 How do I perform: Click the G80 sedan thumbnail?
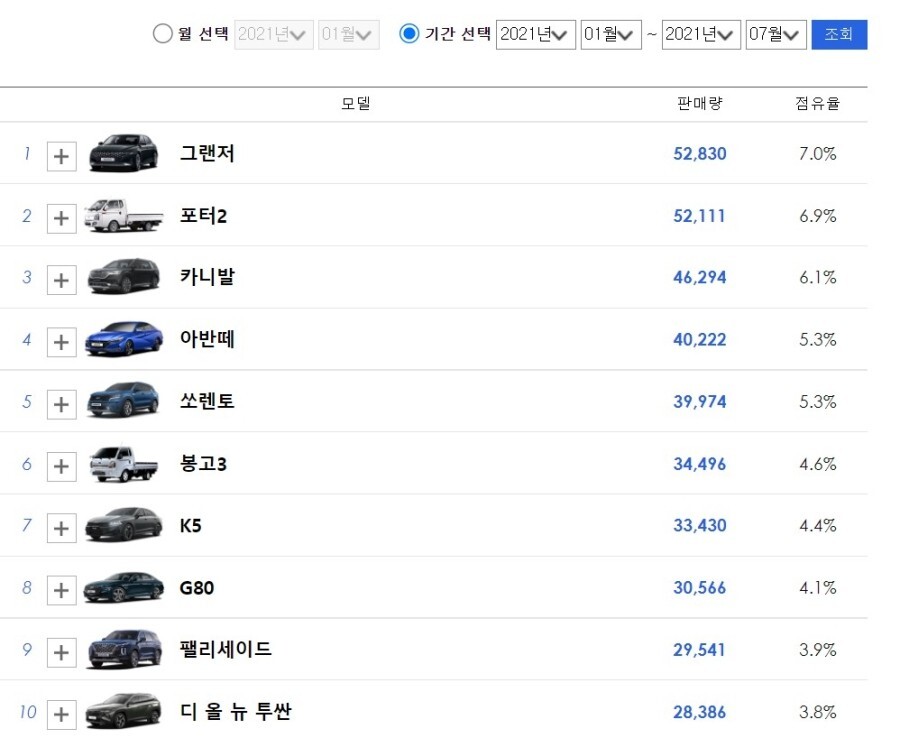click(123, 586)
